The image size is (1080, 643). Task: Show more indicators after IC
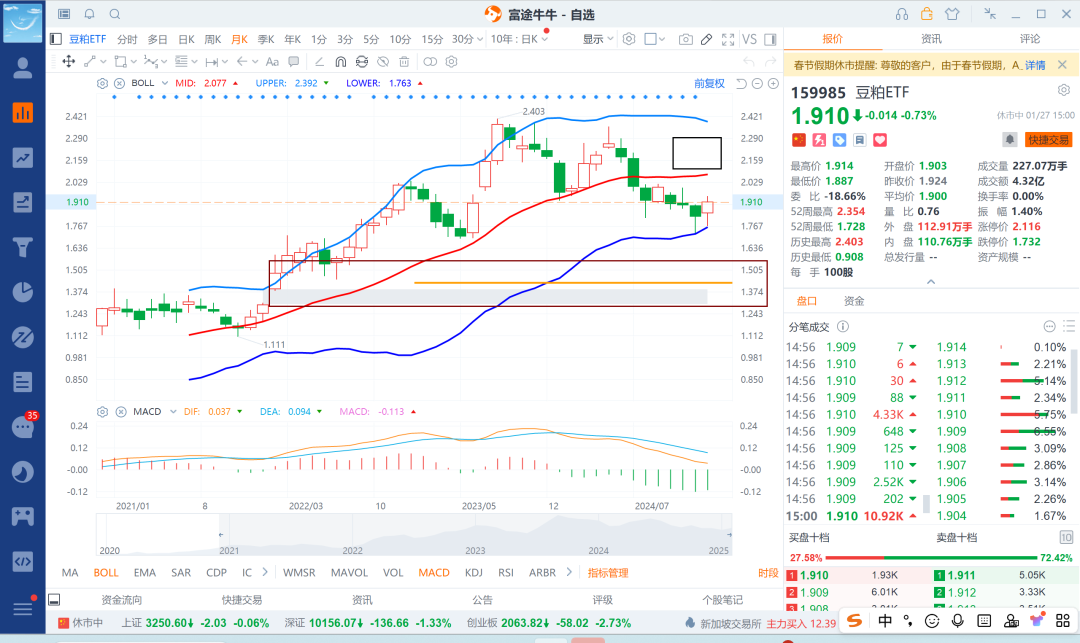point(264,573)
